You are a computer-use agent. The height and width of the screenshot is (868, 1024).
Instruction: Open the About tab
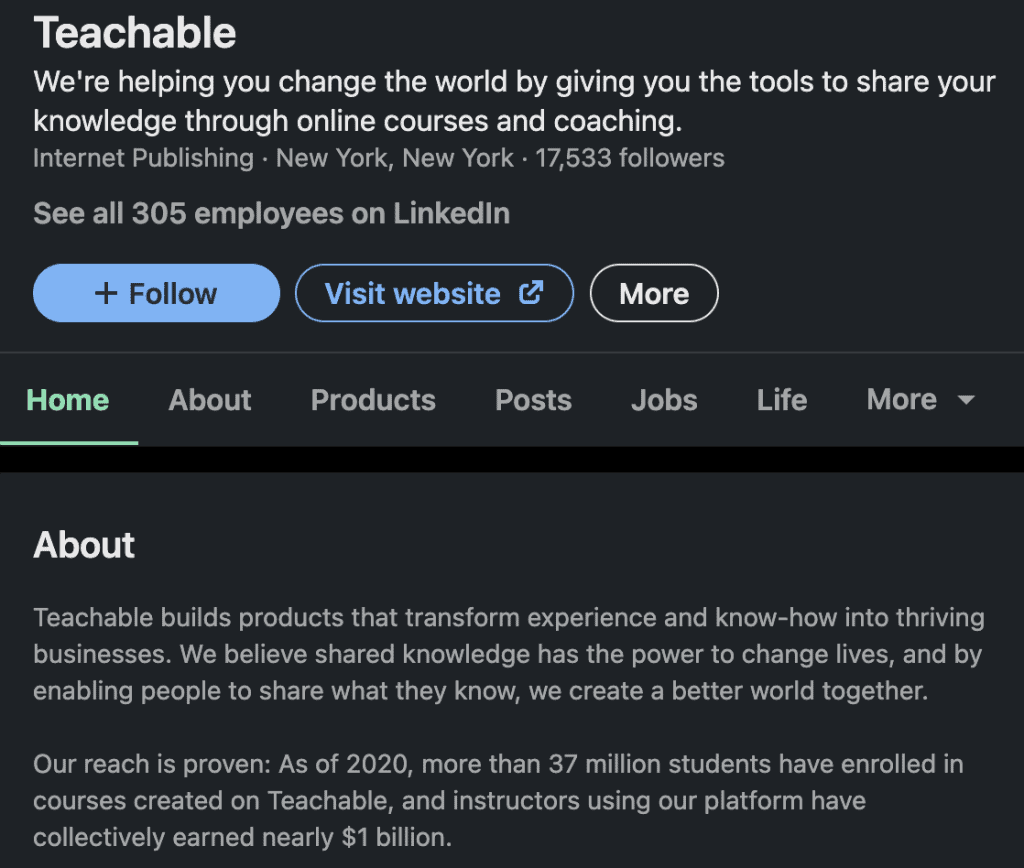(x=210, y=400)
